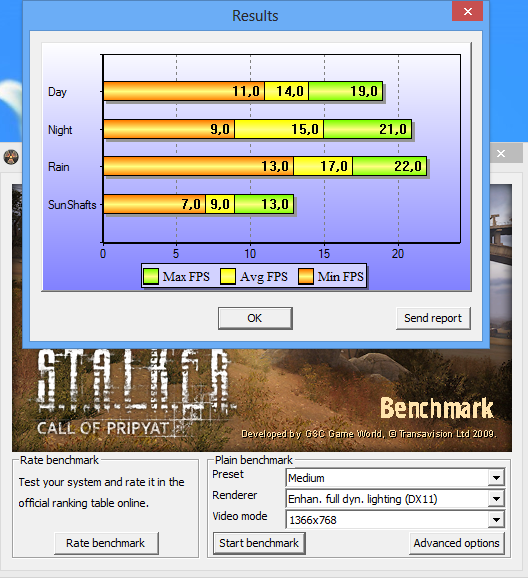Confirm results with the OK button

tap(255, 318)
